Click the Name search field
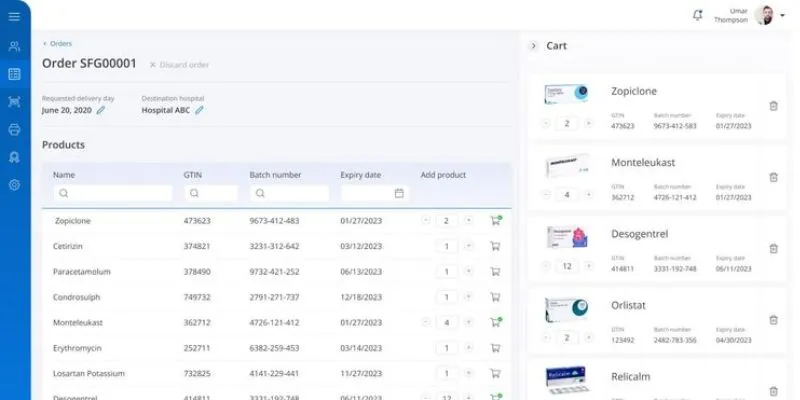This screenshot has height=400, width=800. click(x=113, y=193)
